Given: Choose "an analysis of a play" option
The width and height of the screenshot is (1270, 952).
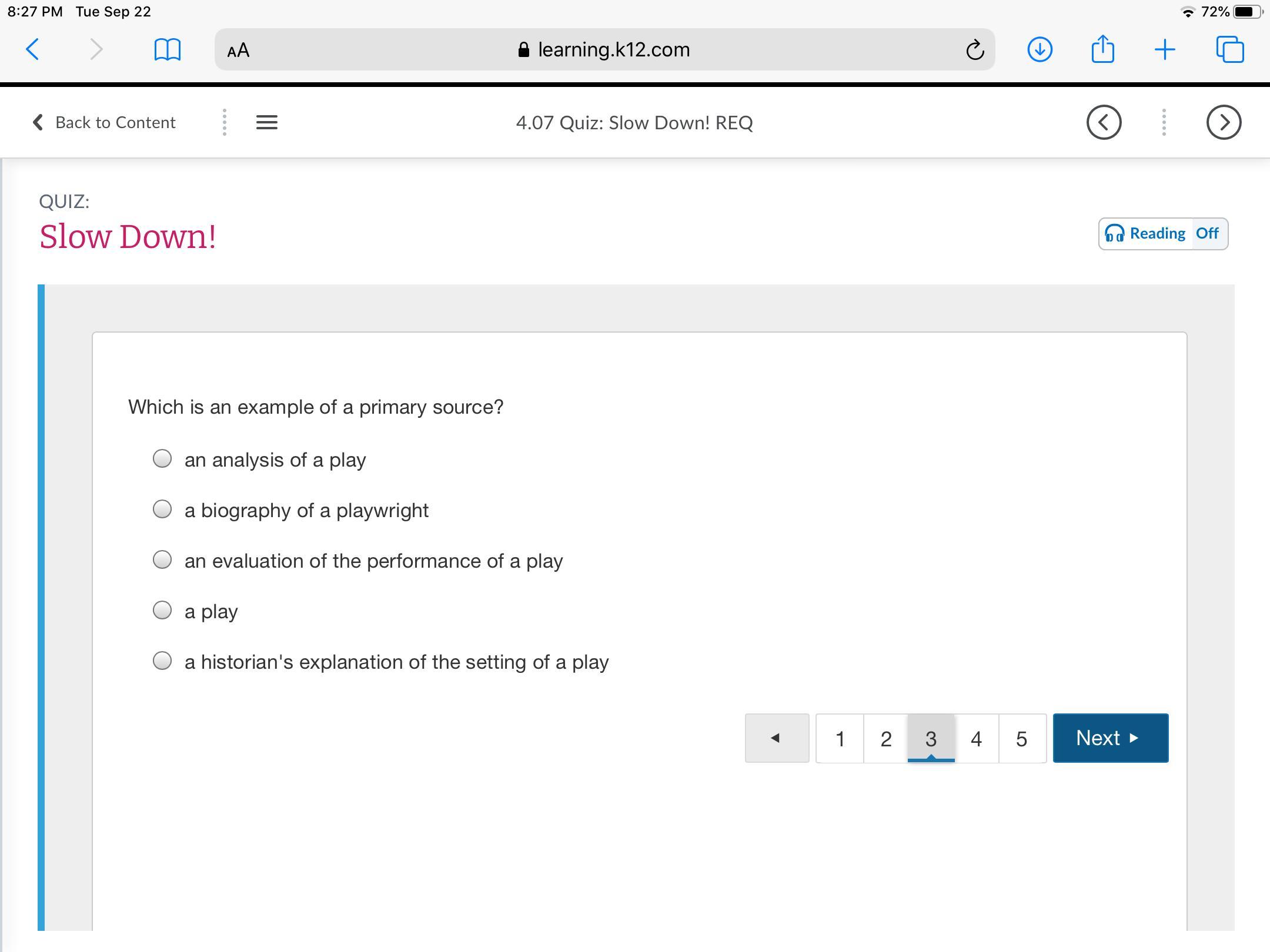Looking at the screenshot, I should pyautogui.click(x=162, y=459).
